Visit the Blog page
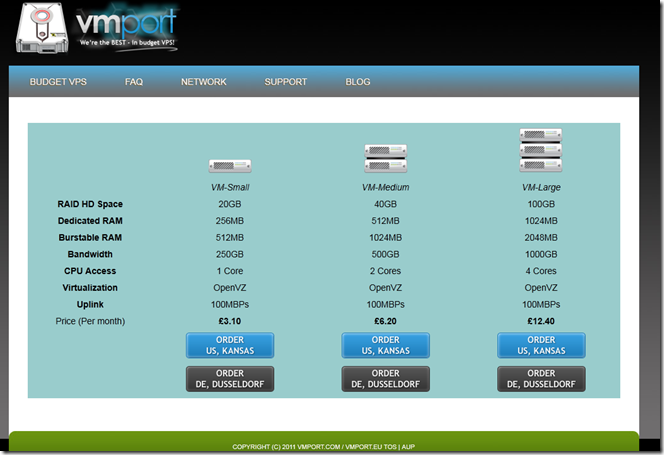Screen dimensions: 664x455 click(x=358, y=82)
